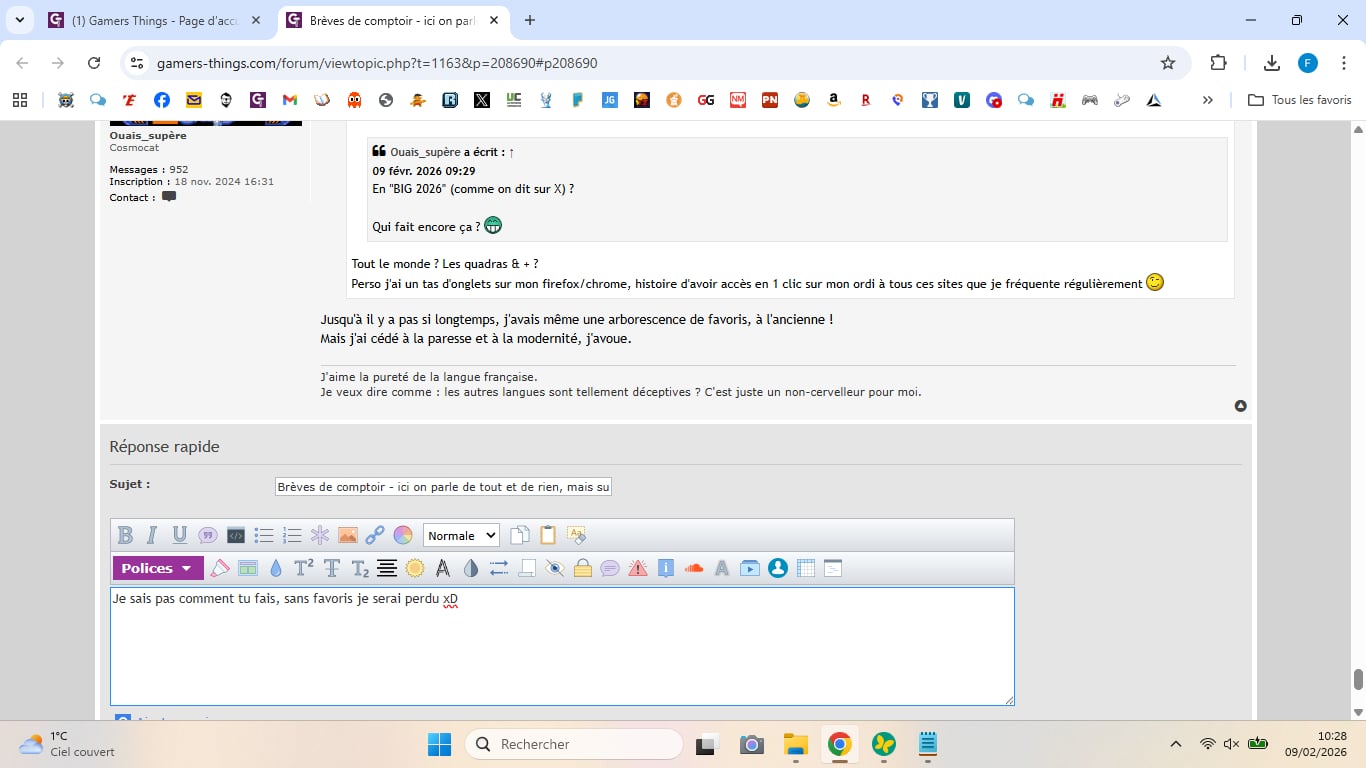Bookmark this page with the star icon

(1168, 63)
